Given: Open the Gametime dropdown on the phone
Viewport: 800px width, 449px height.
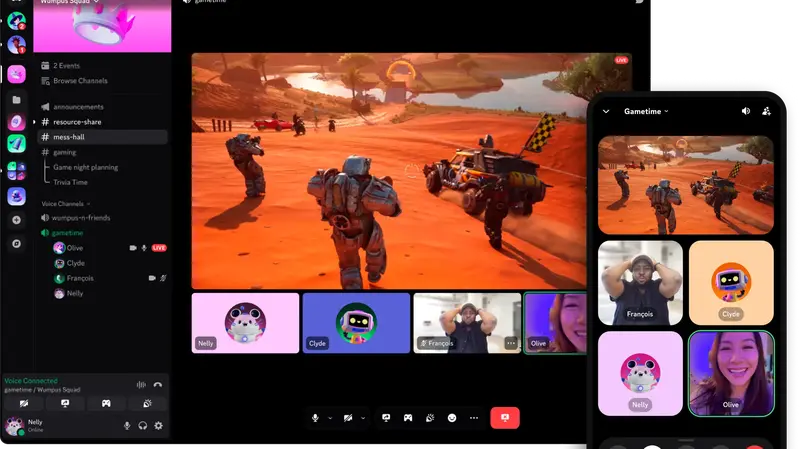Looking at the screenshot, I should tap(646, 111).
